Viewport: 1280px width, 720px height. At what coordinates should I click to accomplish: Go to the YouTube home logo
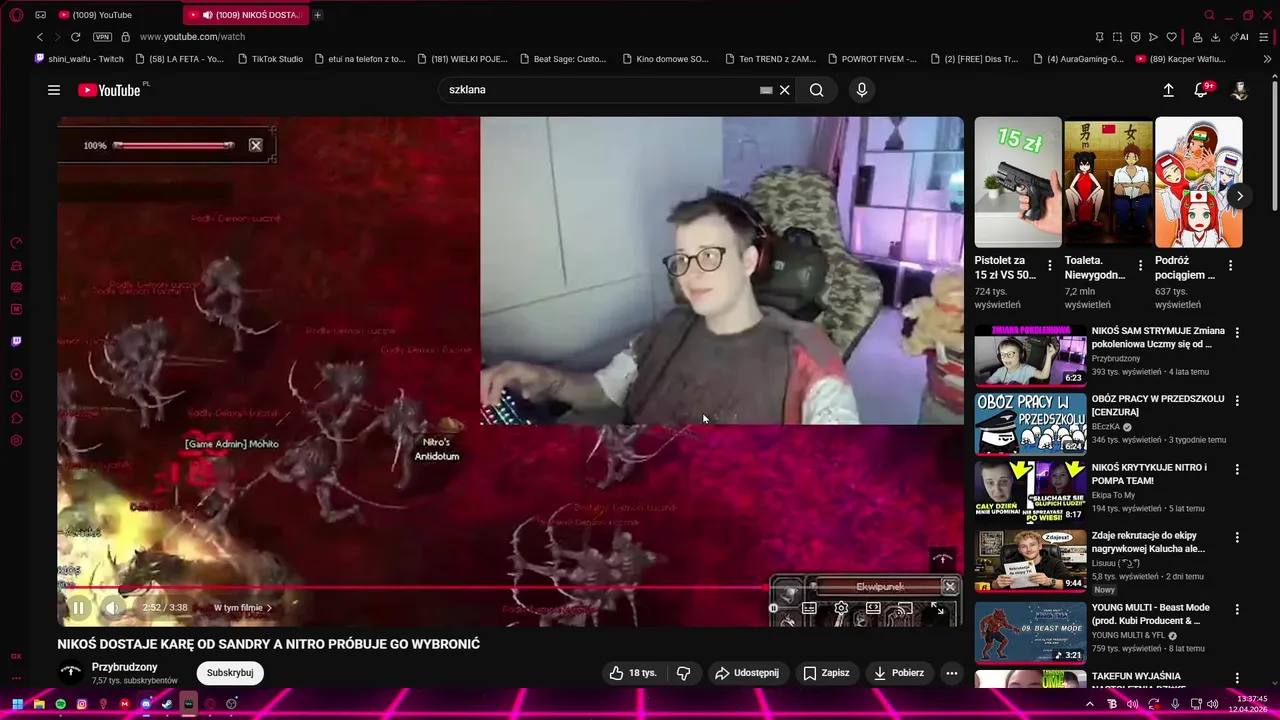tap(110, 90)
